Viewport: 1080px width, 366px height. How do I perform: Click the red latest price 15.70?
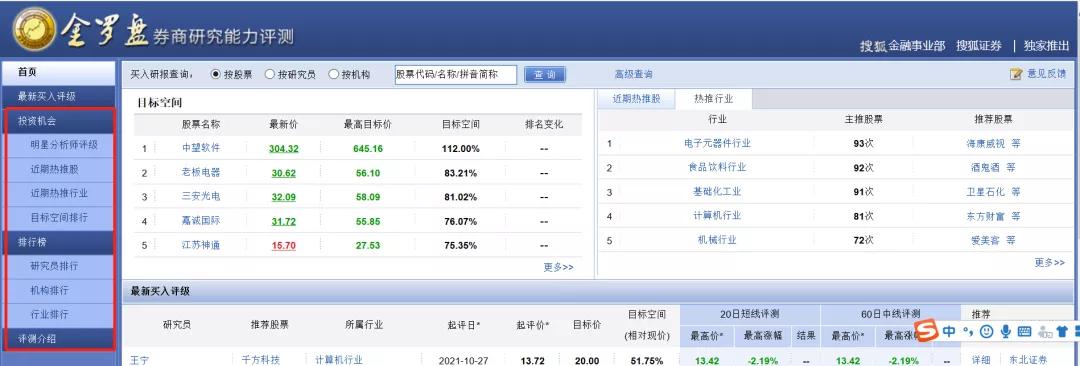pyautogui.click(x=284, y=245)
